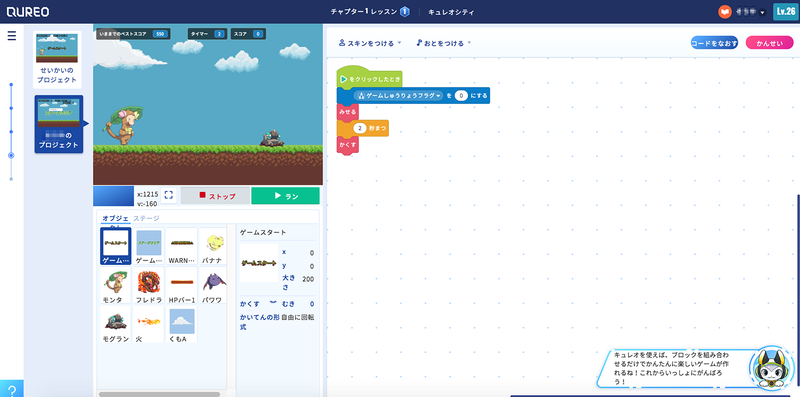The height and width of the screenshot is (397, 800).
Task: Click the コードをなおす button
Action: 714,43
